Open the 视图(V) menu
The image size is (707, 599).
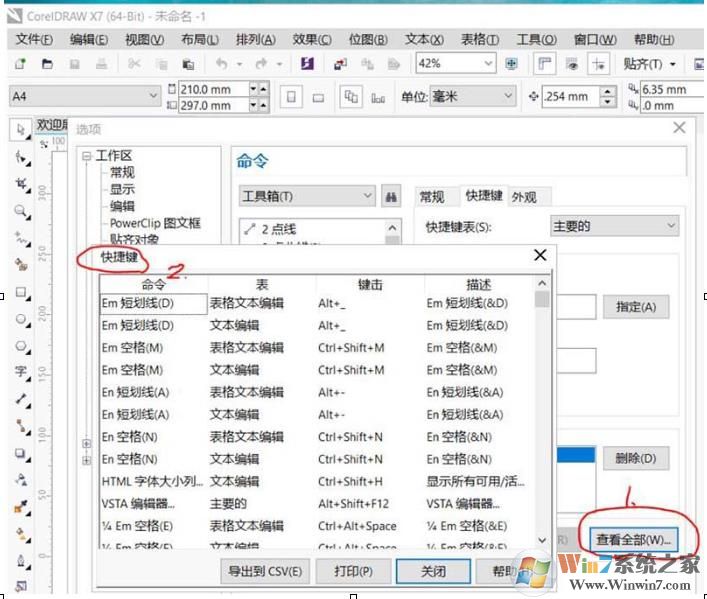click(144, 40)
